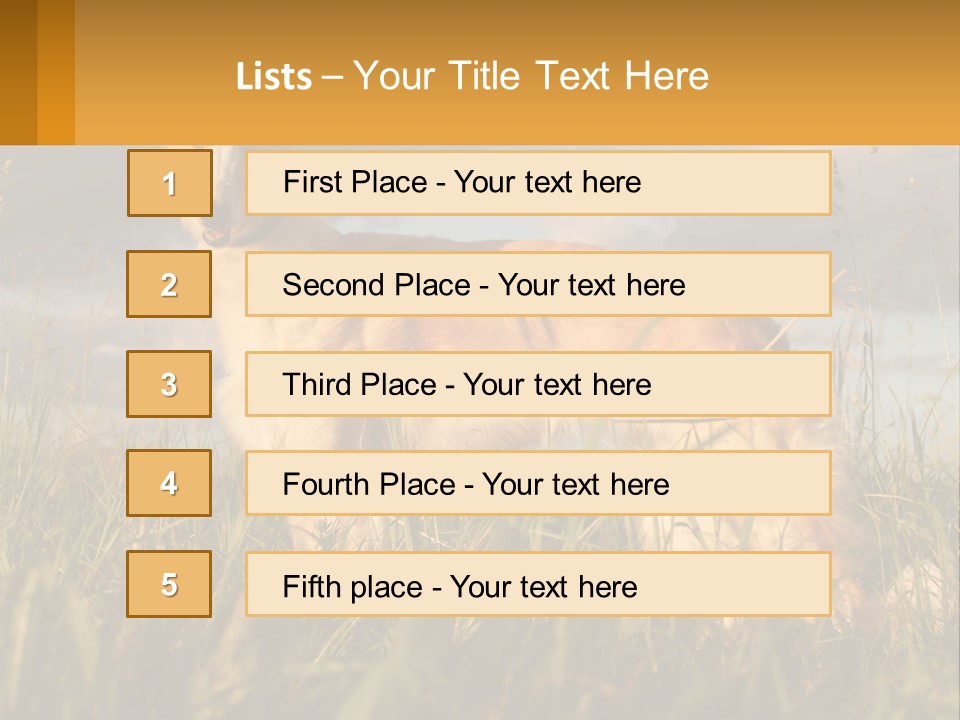Click 'Your Title Text Here' in title
Screen dimensions: 960x720
coord(531,77)
